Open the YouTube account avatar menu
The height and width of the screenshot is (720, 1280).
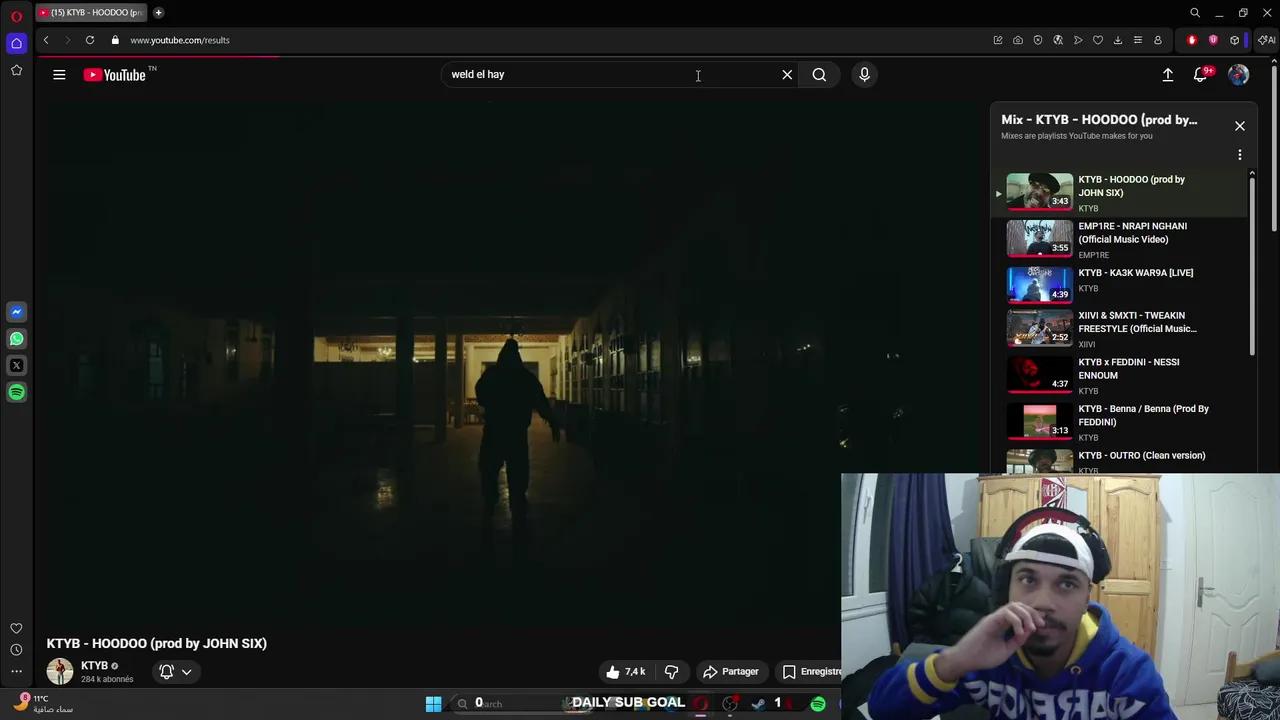pos(1239,75)
